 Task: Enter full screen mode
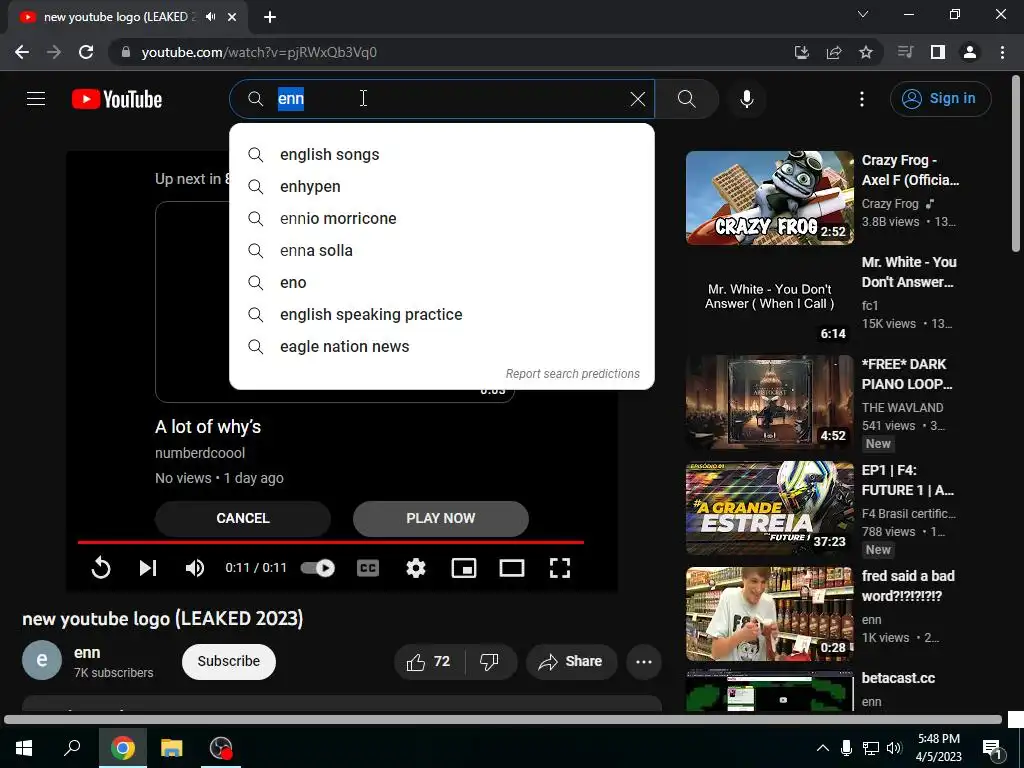[x=560, y=568]
